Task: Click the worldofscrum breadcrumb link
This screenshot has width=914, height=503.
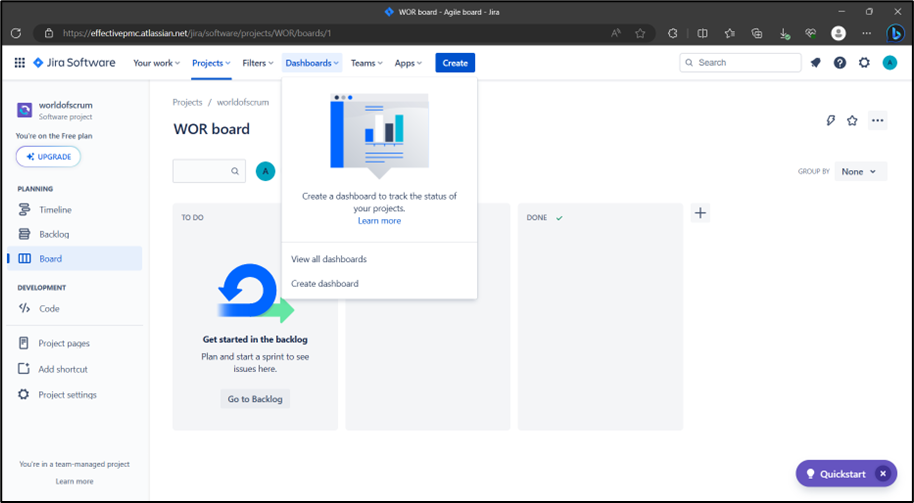Action: [x=243, y=103]
